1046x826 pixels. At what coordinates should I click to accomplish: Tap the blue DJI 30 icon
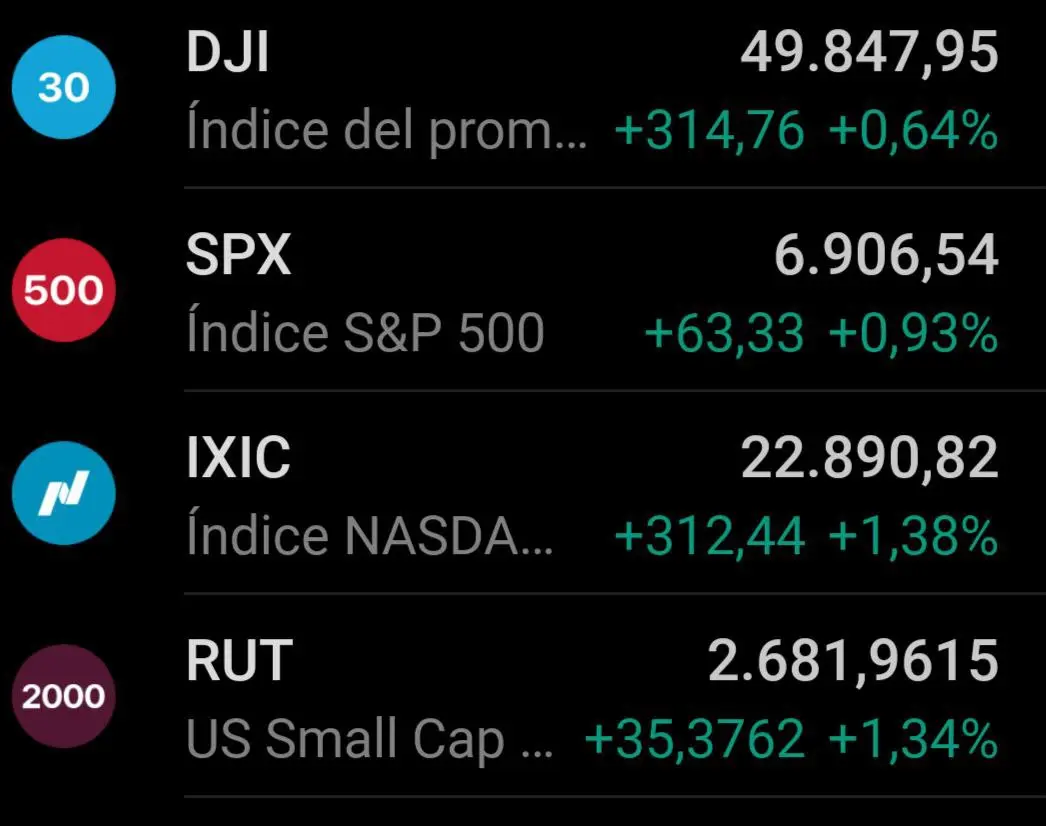pos(64,88)
